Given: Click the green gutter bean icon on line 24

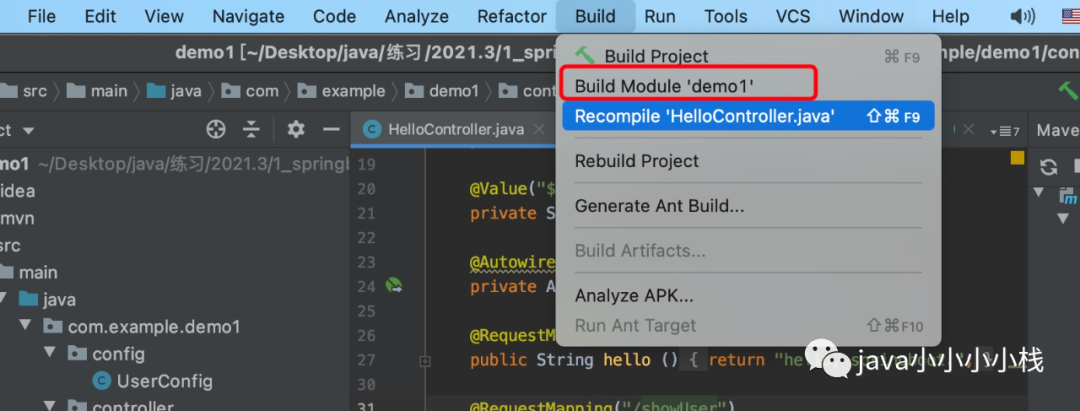Looking at the screenshot, I should coord(393,286).
